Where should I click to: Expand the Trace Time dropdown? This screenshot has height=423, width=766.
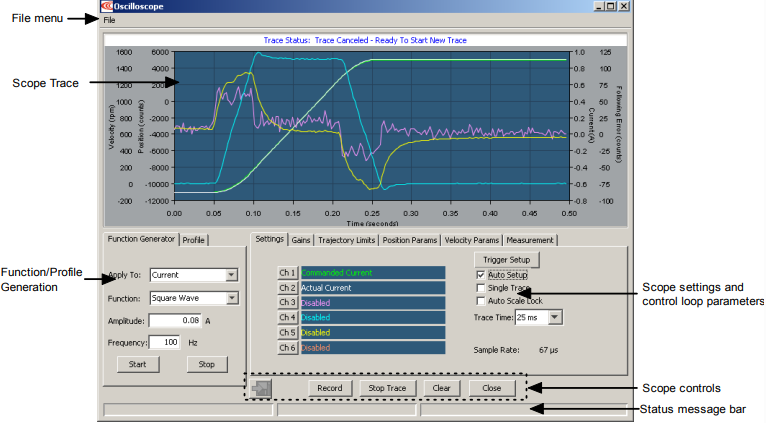click(554, 317)
